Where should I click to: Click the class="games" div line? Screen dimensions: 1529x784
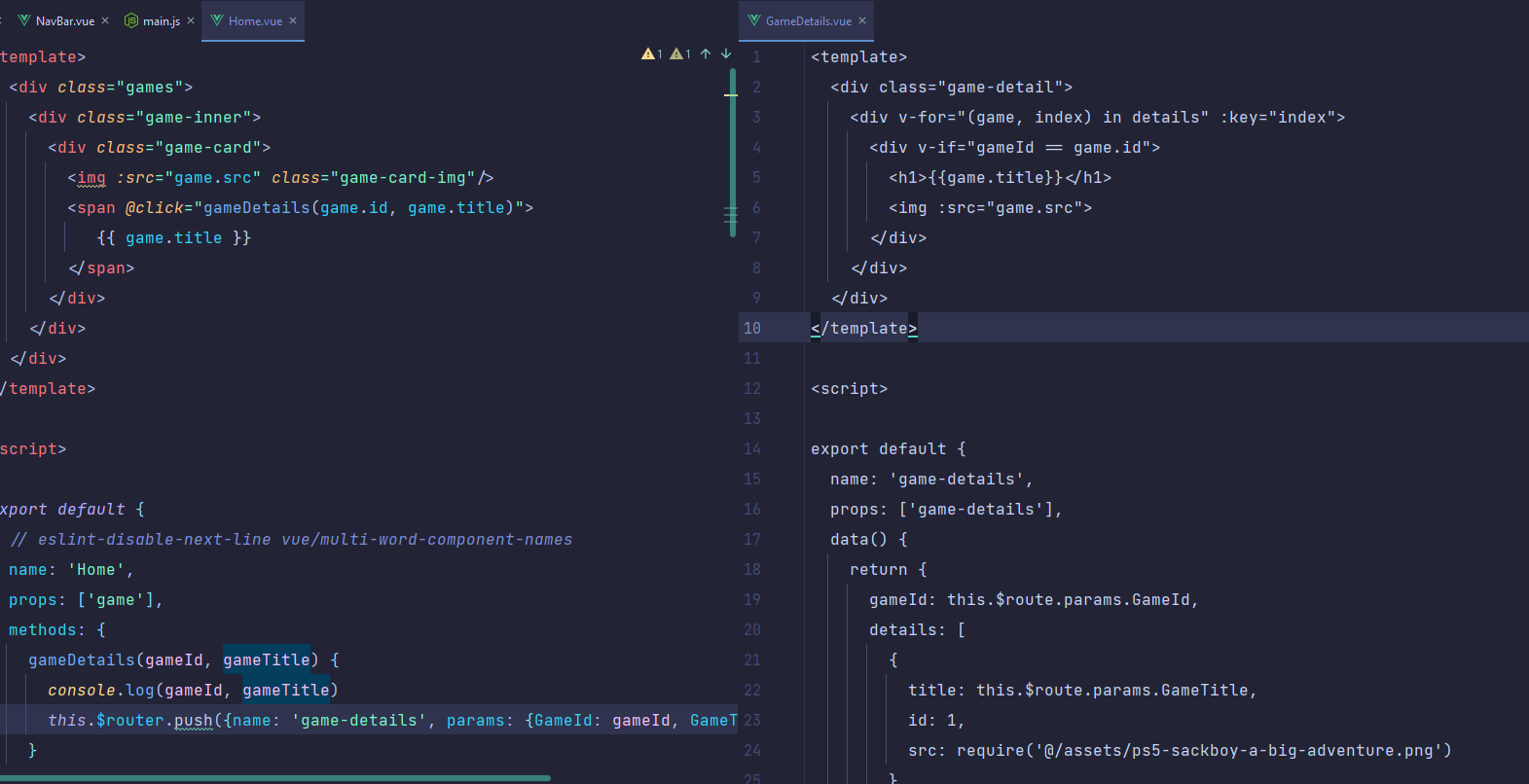[101, 88]
